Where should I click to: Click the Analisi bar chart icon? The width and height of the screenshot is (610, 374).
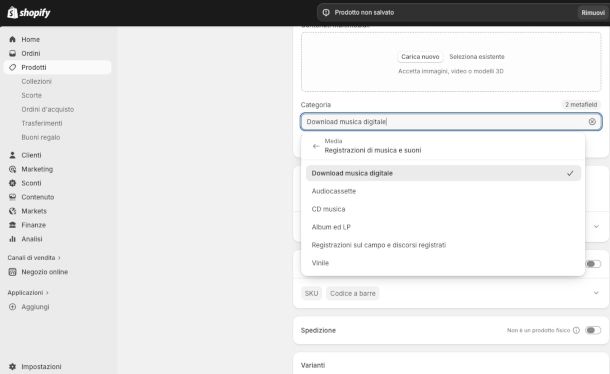(12, 239)
